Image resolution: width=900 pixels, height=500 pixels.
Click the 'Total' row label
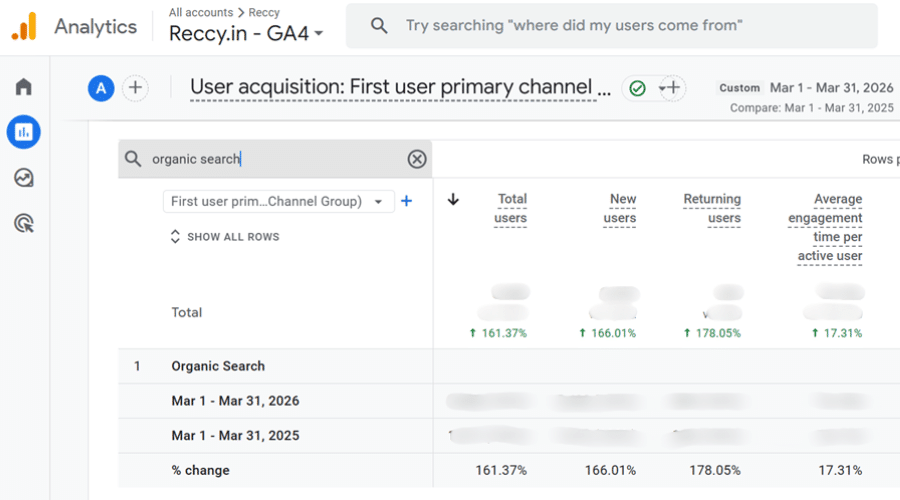[x=187, y=312]
